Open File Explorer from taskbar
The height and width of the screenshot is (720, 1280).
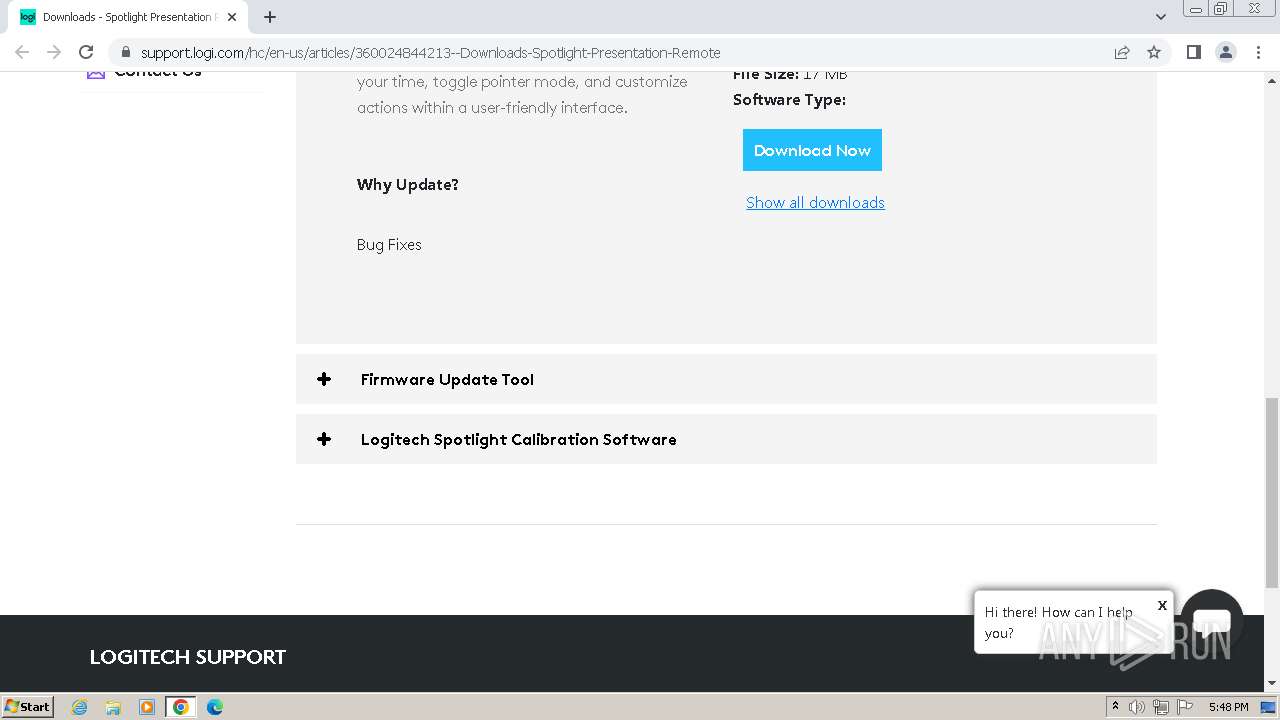point(113,707)
